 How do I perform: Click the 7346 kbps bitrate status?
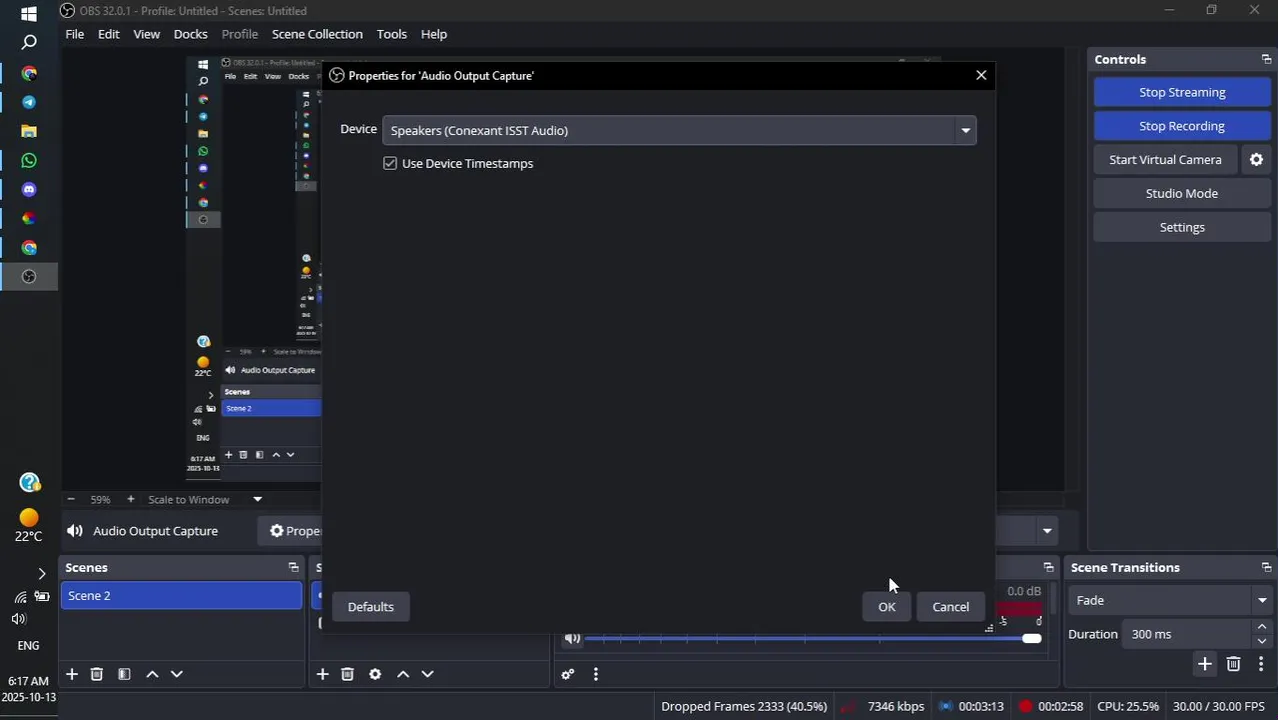896,707
